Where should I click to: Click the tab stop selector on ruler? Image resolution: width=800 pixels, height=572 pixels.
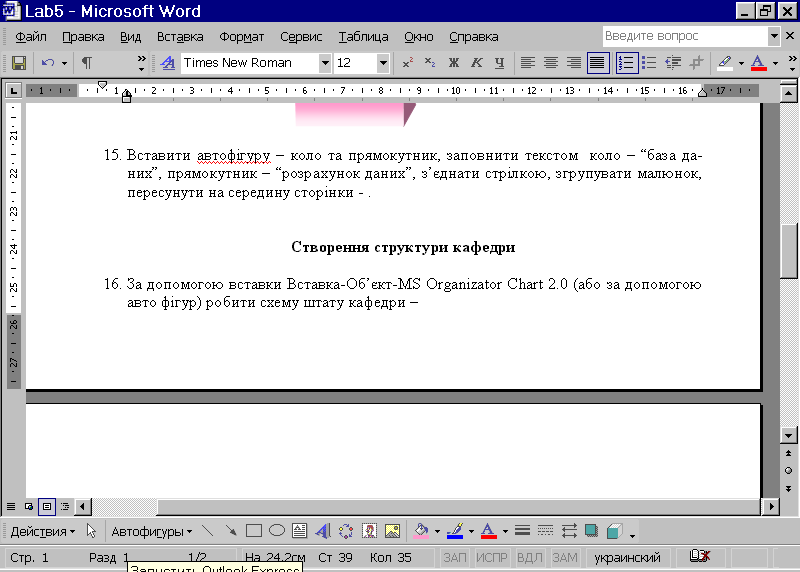pos(13,91)
